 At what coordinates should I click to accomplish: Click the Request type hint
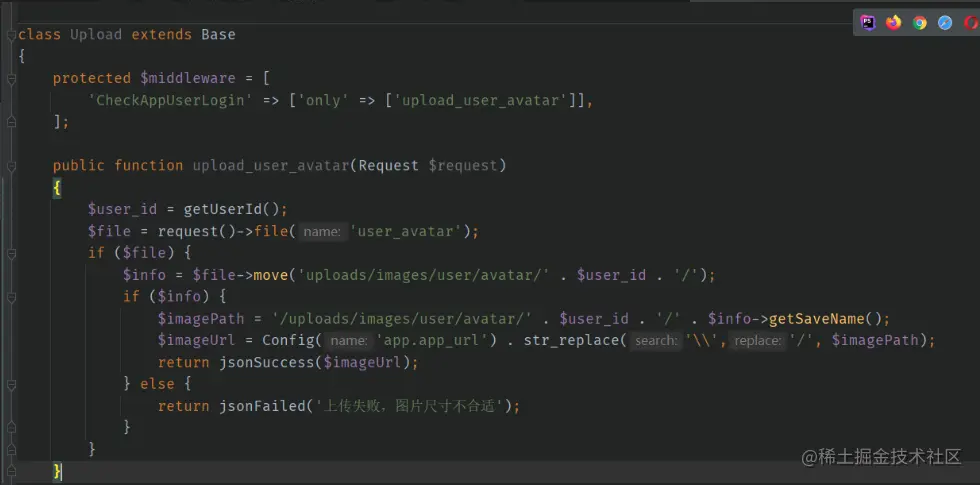(389, 166)
